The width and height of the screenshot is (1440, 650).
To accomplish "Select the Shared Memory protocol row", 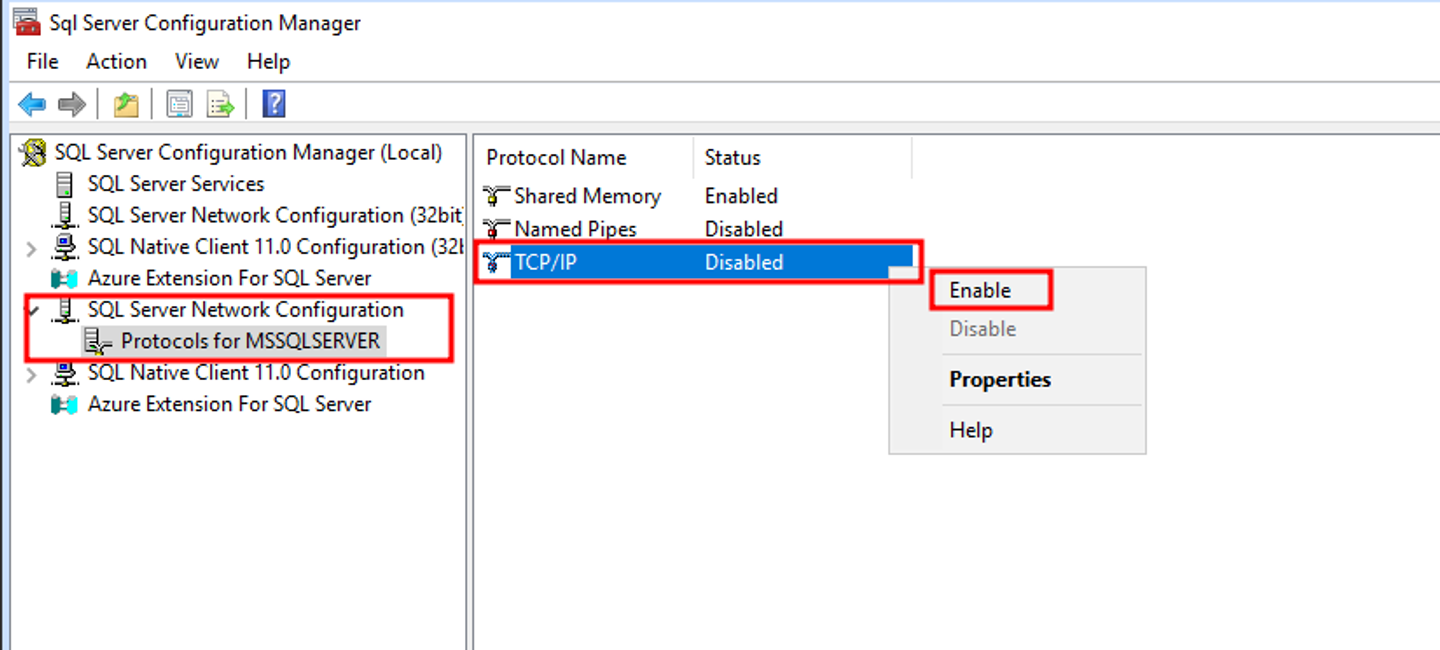I will (697, 196).
